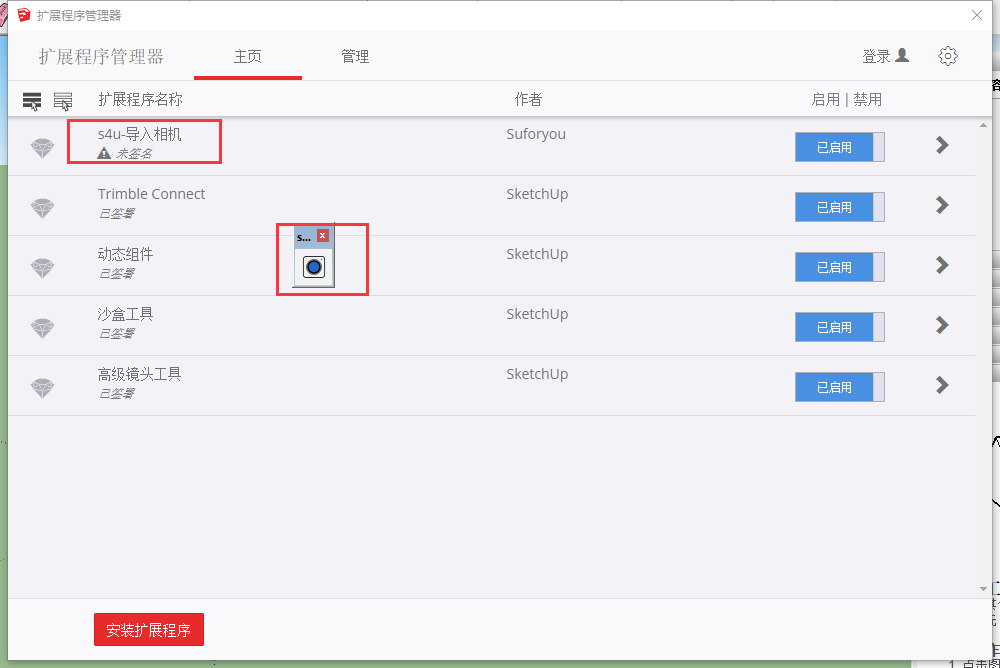The width and height of the screenshot is (1000, 668).
Task: Click the gem icon for 高级镜头工具
Action: pyautogui.click(x=43, y=388)
